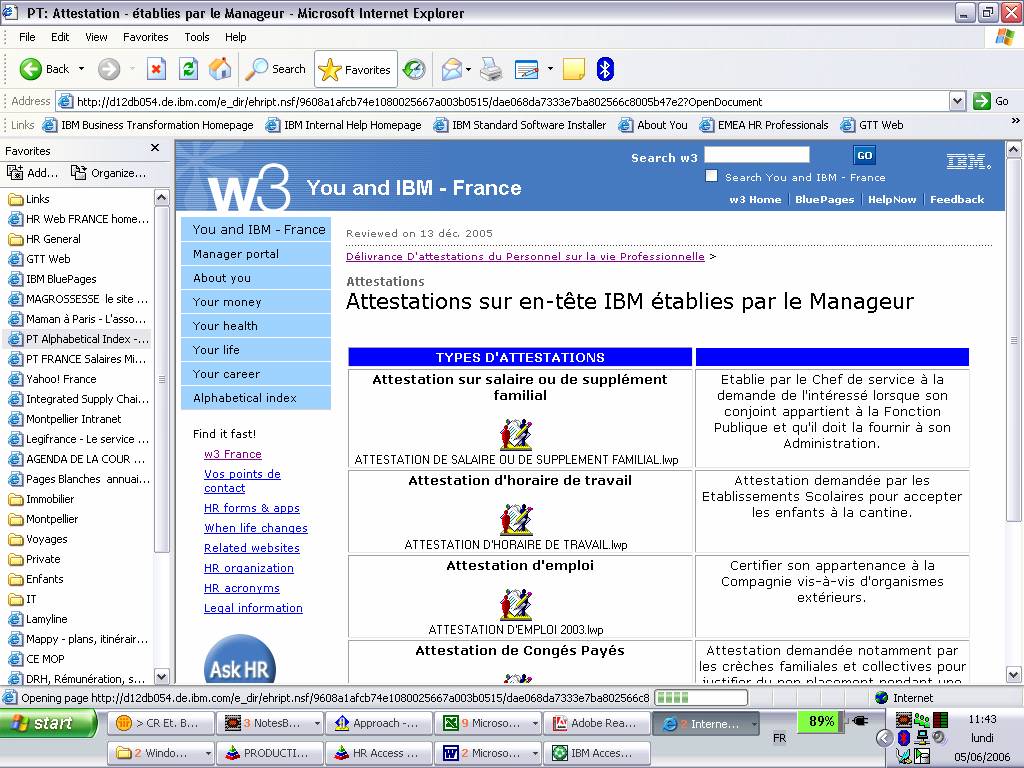Click the yellow note toolbar icon
1024x768 pixels.
(573, 69)
